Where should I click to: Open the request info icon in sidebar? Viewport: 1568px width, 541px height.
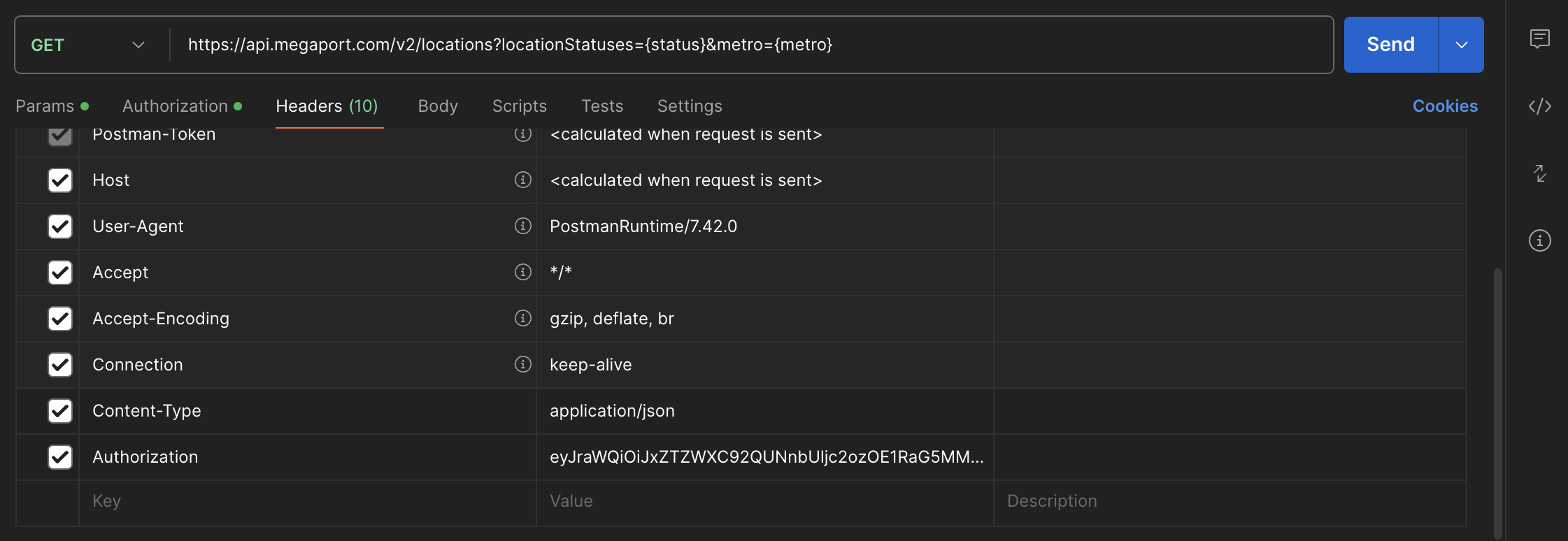coord(1539,240)
